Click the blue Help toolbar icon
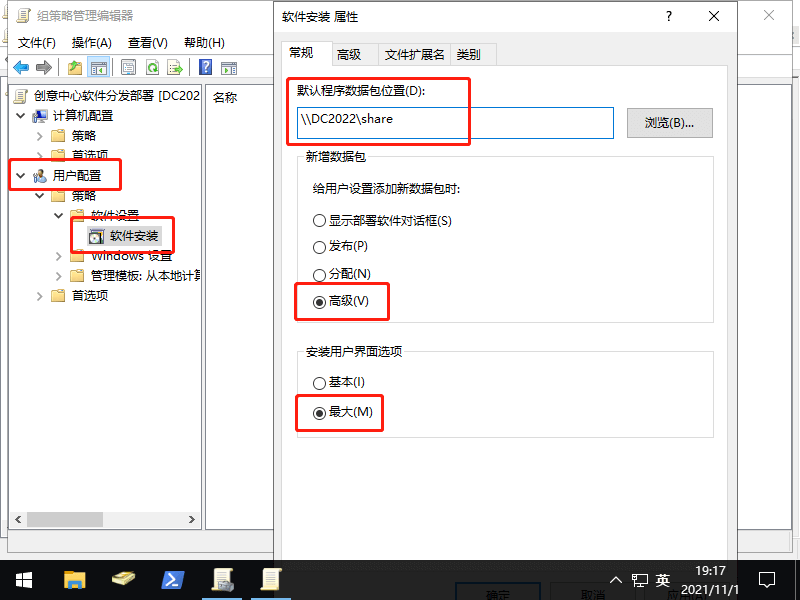This screenshot has height=600, width=800. pyautogui.click(x=206, y=67)
